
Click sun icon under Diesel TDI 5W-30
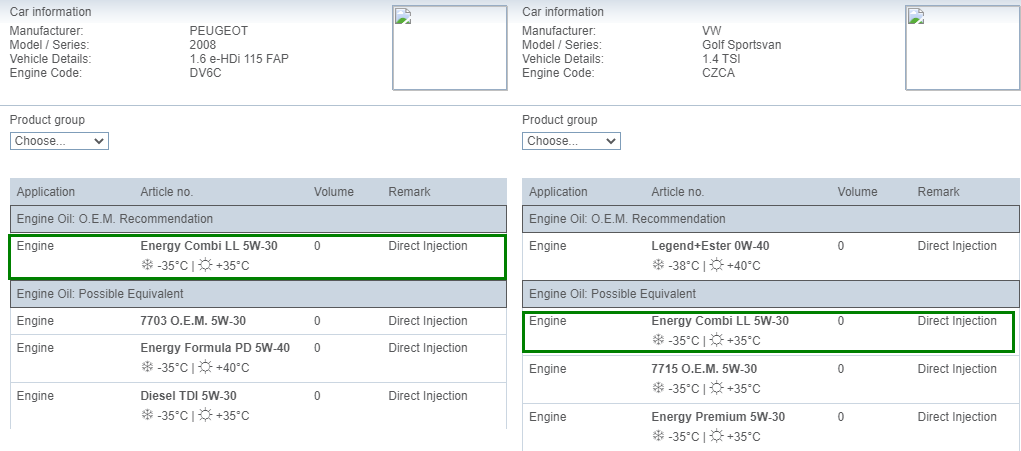pyautogui.click(x=205, y=415)
